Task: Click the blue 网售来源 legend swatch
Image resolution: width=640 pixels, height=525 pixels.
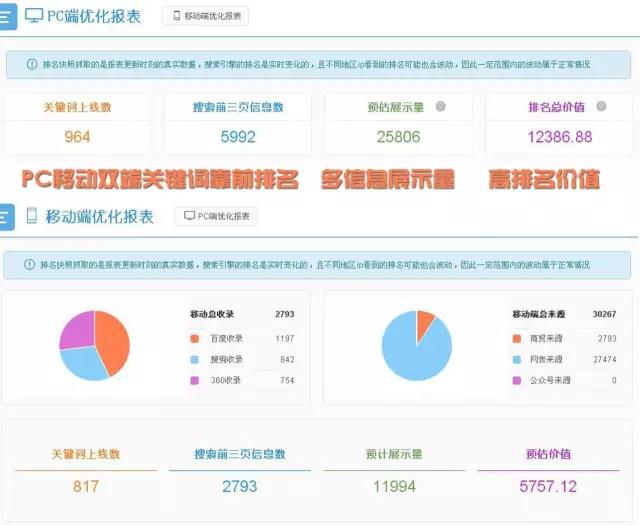Action: 518,359
